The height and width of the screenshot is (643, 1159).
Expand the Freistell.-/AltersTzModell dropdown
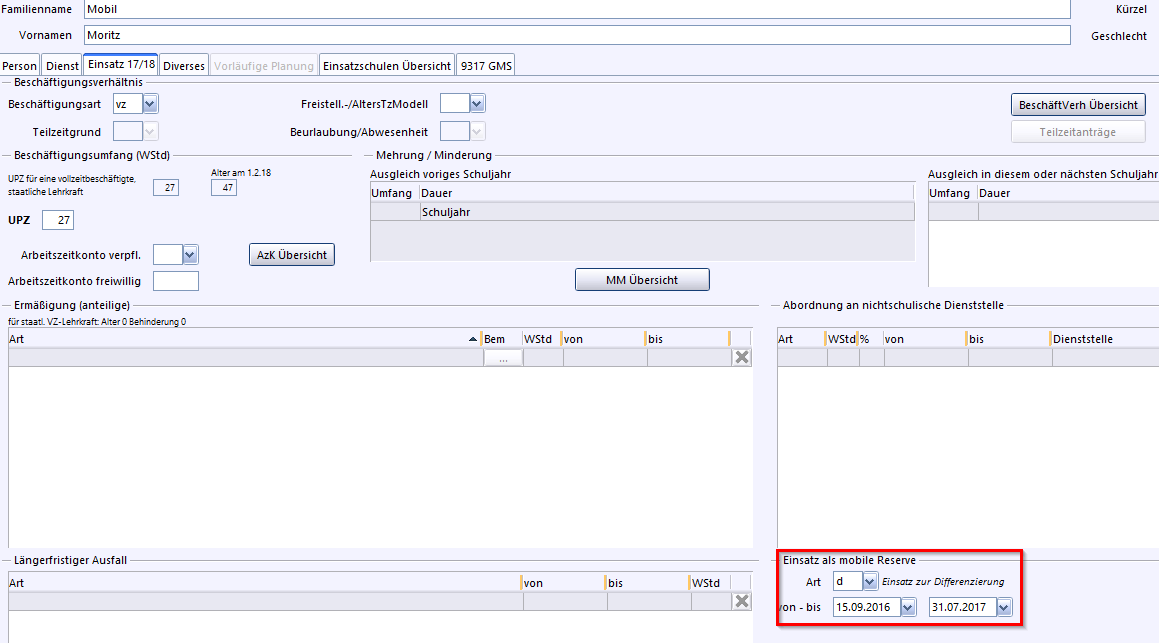coord(477,104)
